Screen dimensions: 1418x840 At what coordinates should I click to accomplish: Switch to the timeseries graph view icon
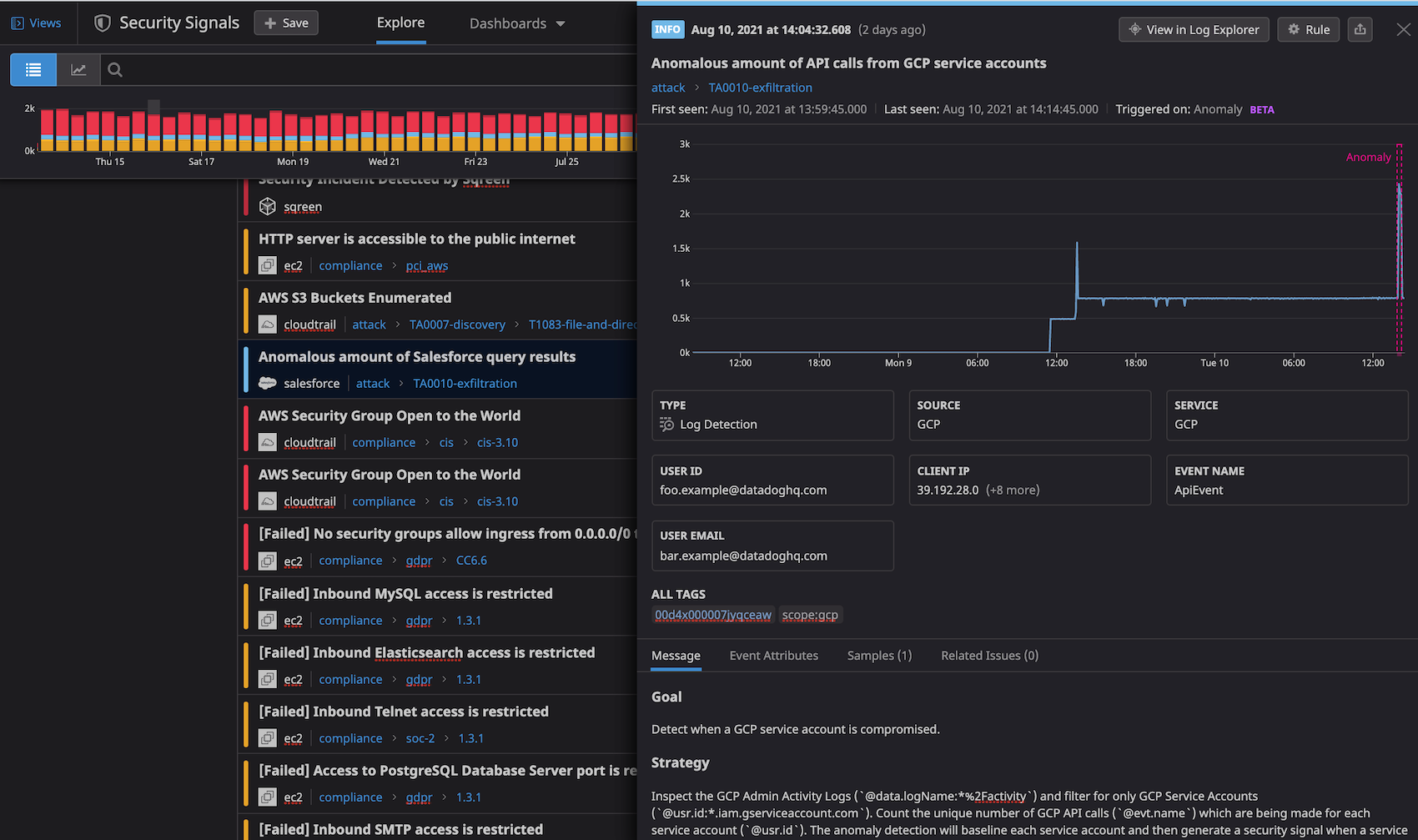click(78, 69)
